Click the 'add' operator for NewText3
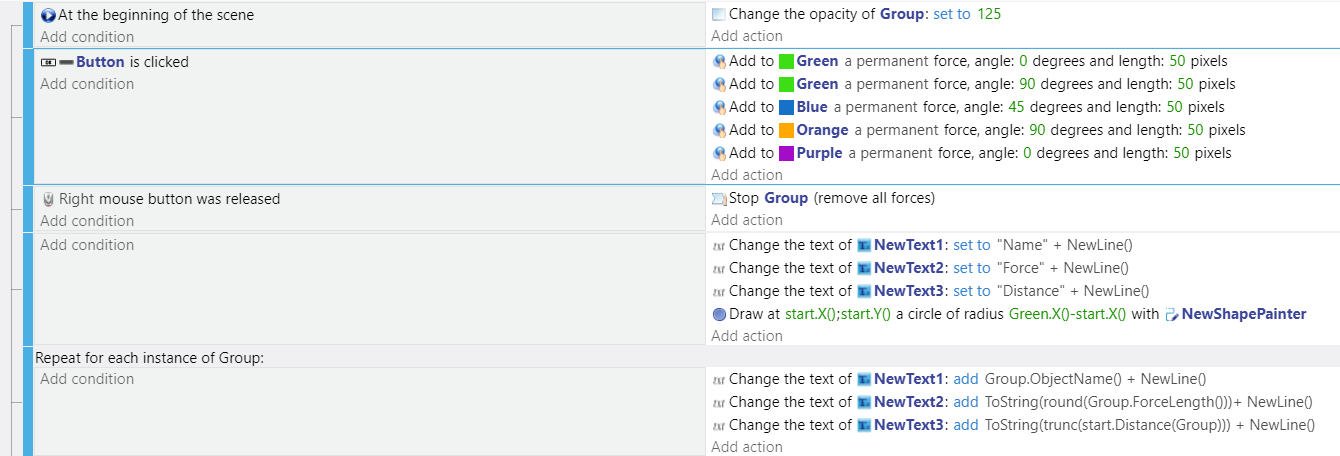The image size is (1340, 456). [x=966, y=425]
